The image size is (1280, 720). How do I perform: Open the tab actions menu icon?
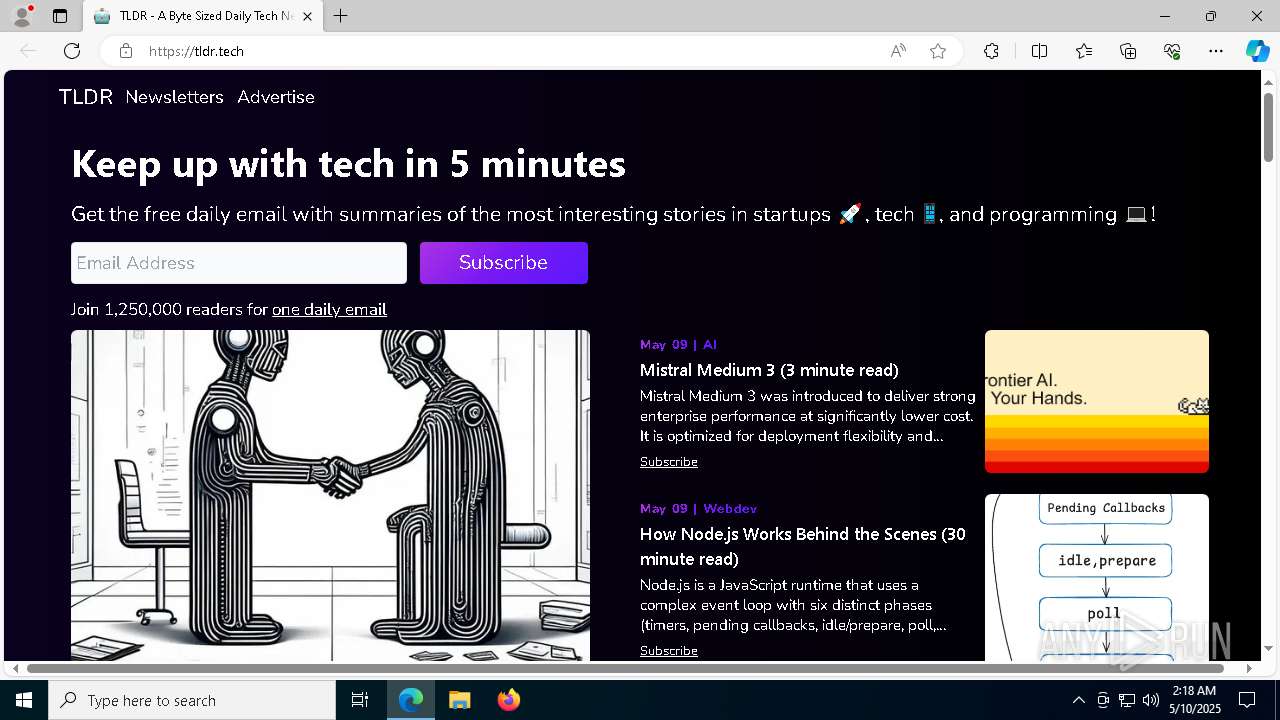click(x=60, y=16)
